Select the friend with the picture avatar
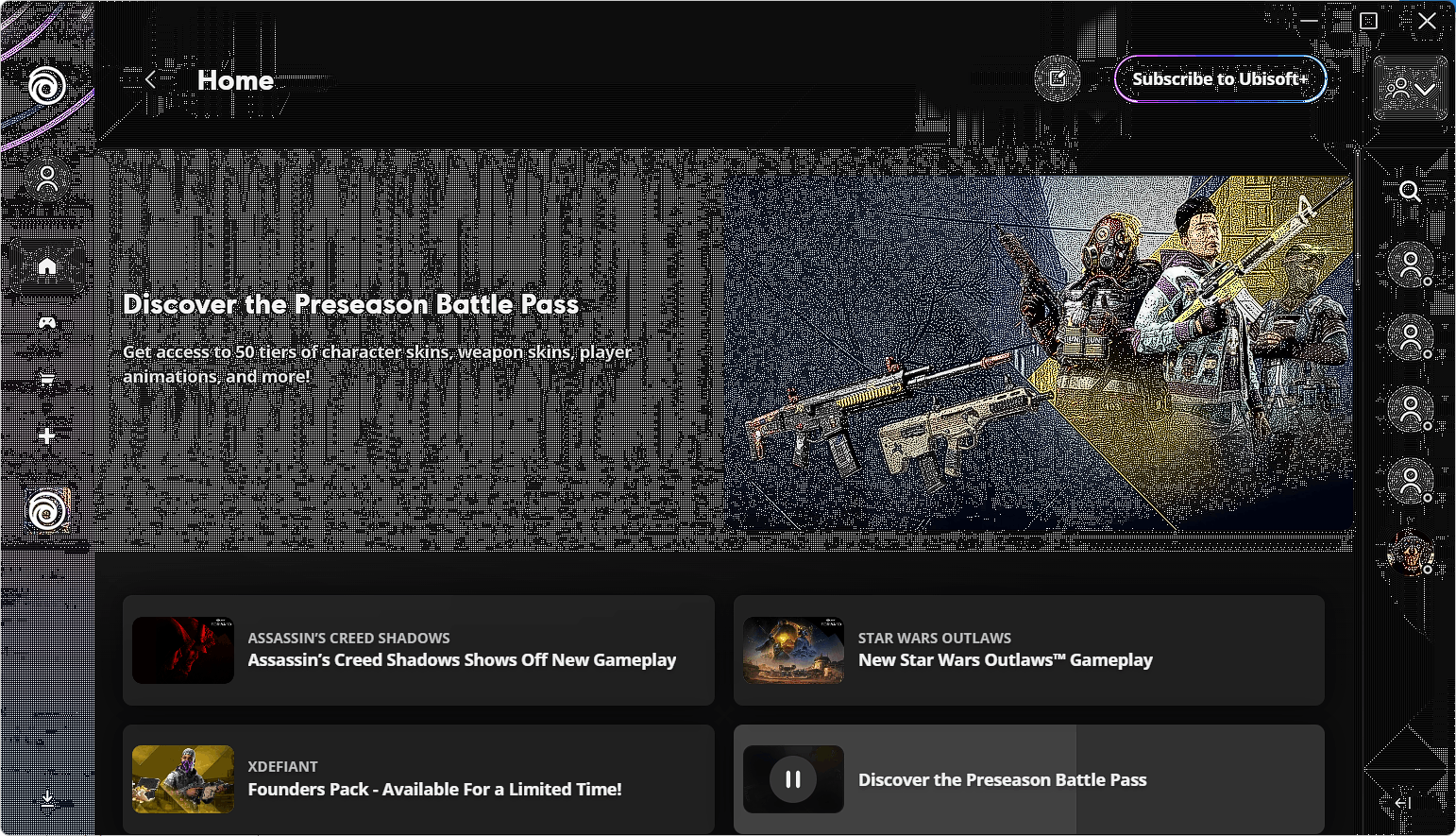This screenshot has height=836, width=1456. (x=1411, y=554)
